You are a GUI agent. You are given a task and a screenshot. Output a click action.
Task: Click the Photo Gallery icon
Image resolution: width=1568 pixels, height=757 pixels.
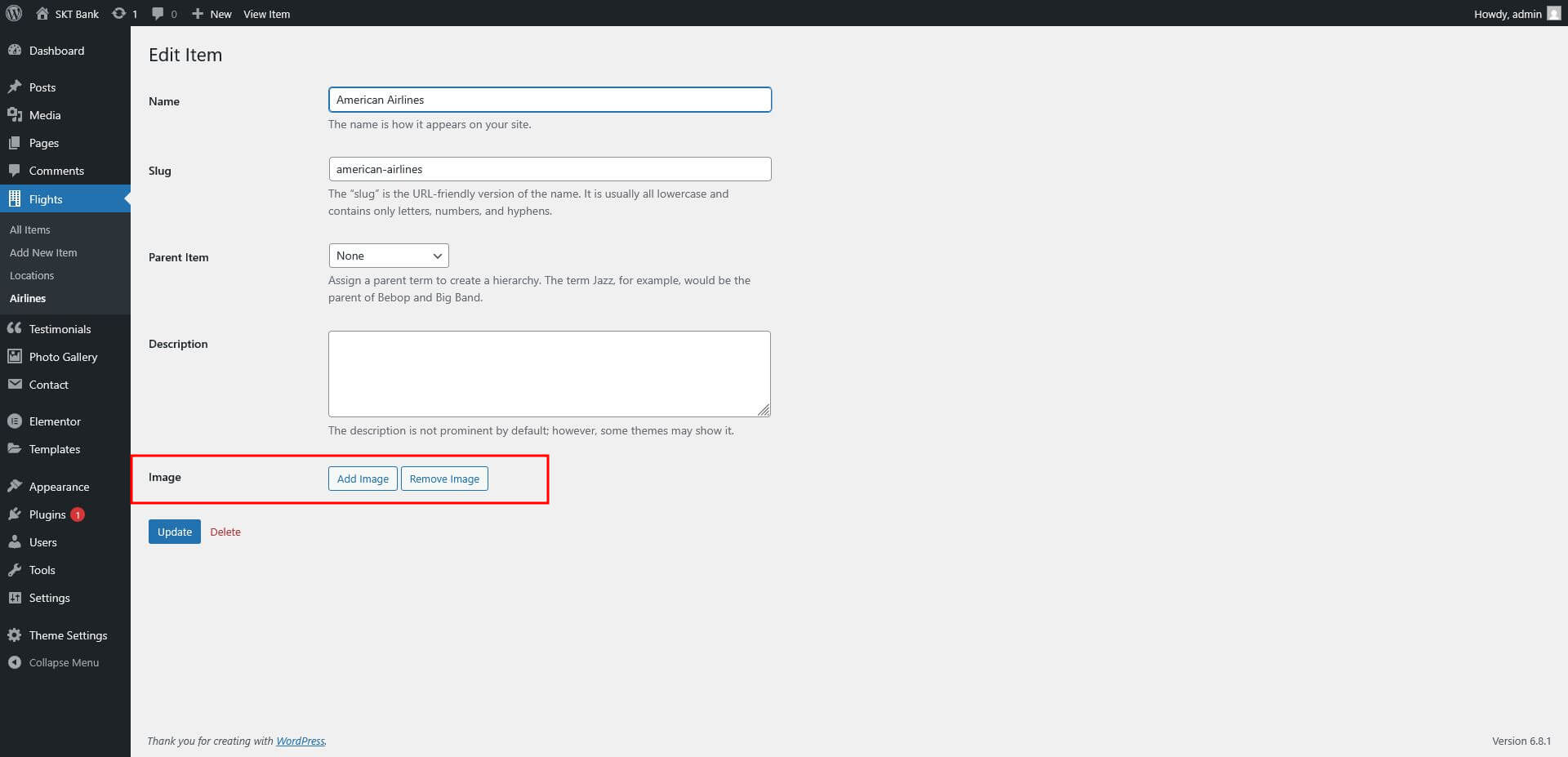[15, 357]
